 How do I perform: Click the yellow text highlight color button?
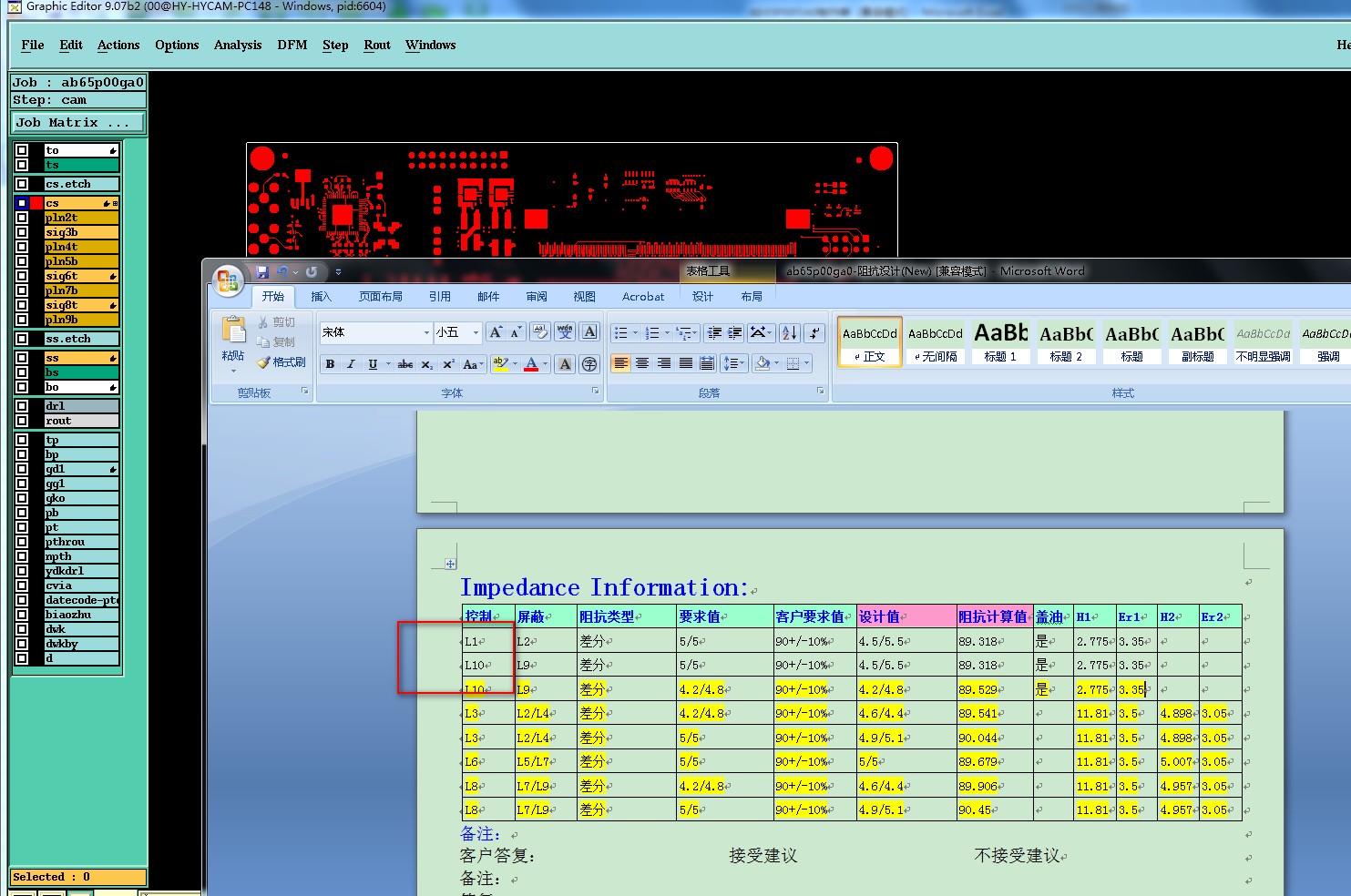pos(500,364)
